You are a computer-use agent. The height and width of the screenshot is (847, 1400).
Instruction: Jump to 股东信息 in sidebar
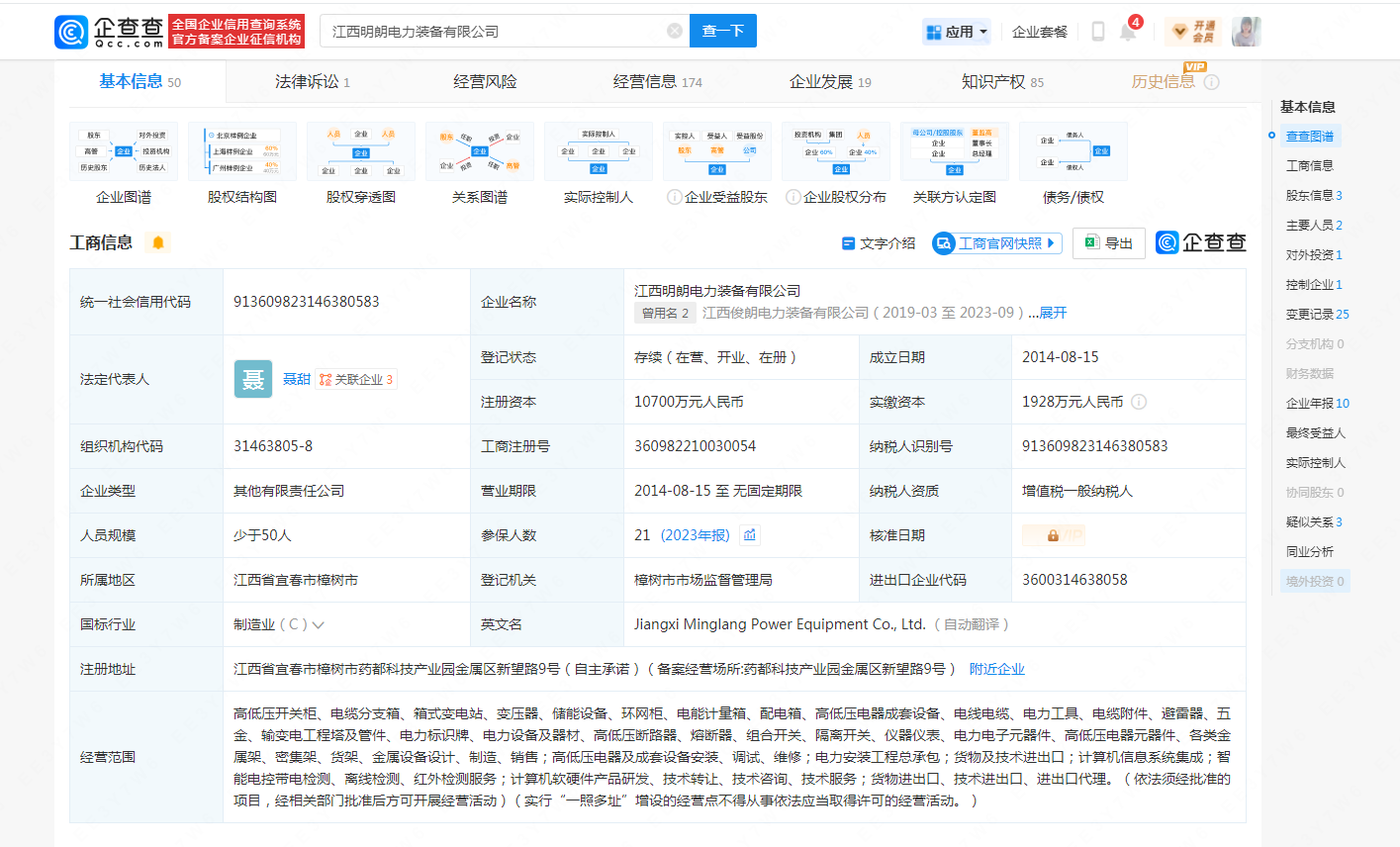coord(1314,195)
